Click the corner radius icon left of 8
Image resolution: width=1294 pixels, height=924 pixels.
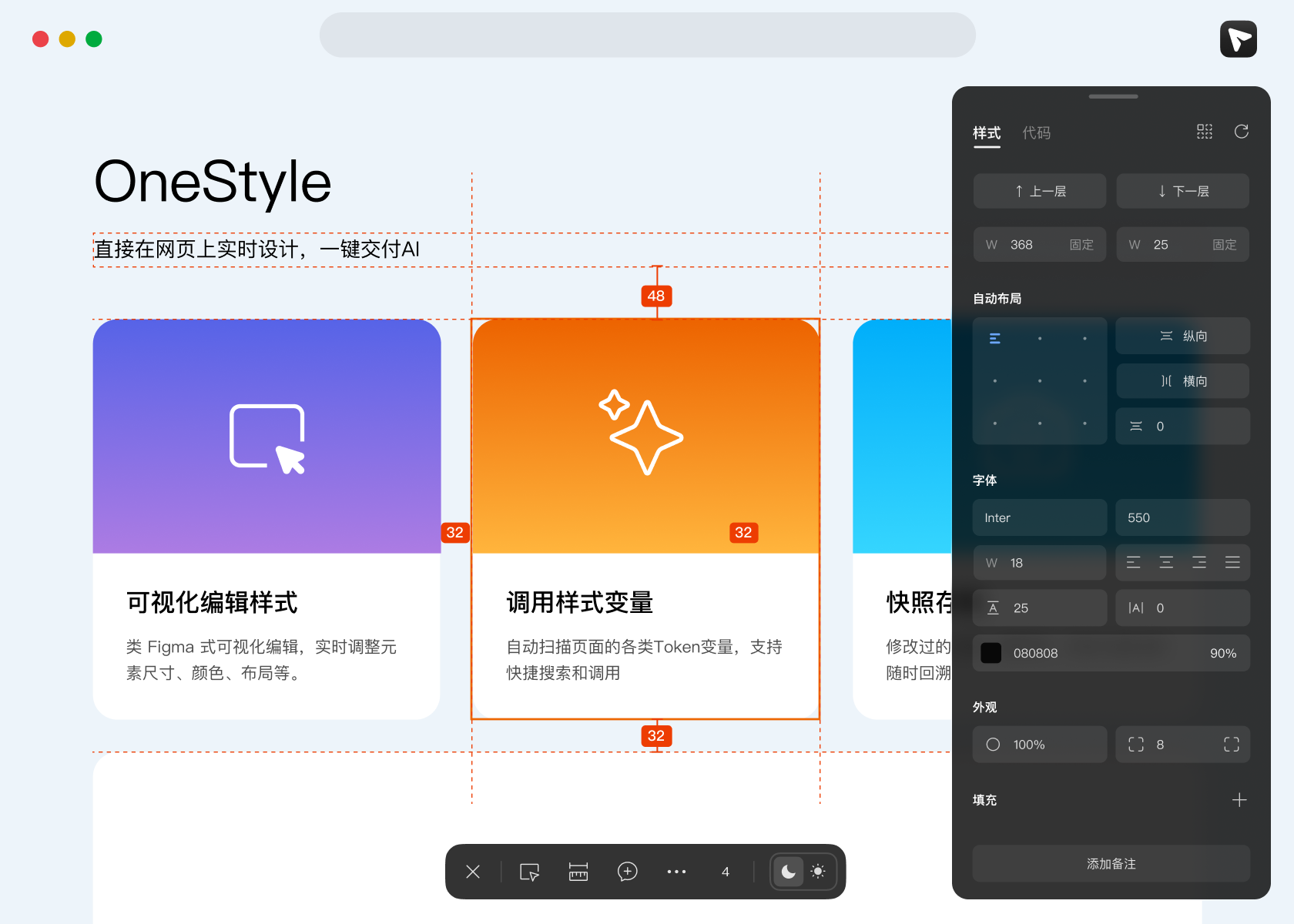1136,745
